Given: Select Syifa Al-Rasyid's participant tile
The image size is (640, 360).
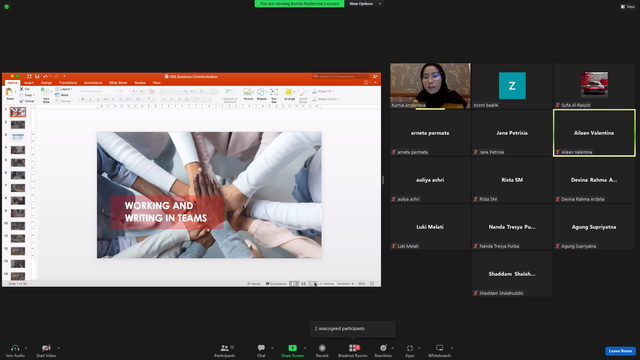Looking at the screenshot, I should 594,86.
